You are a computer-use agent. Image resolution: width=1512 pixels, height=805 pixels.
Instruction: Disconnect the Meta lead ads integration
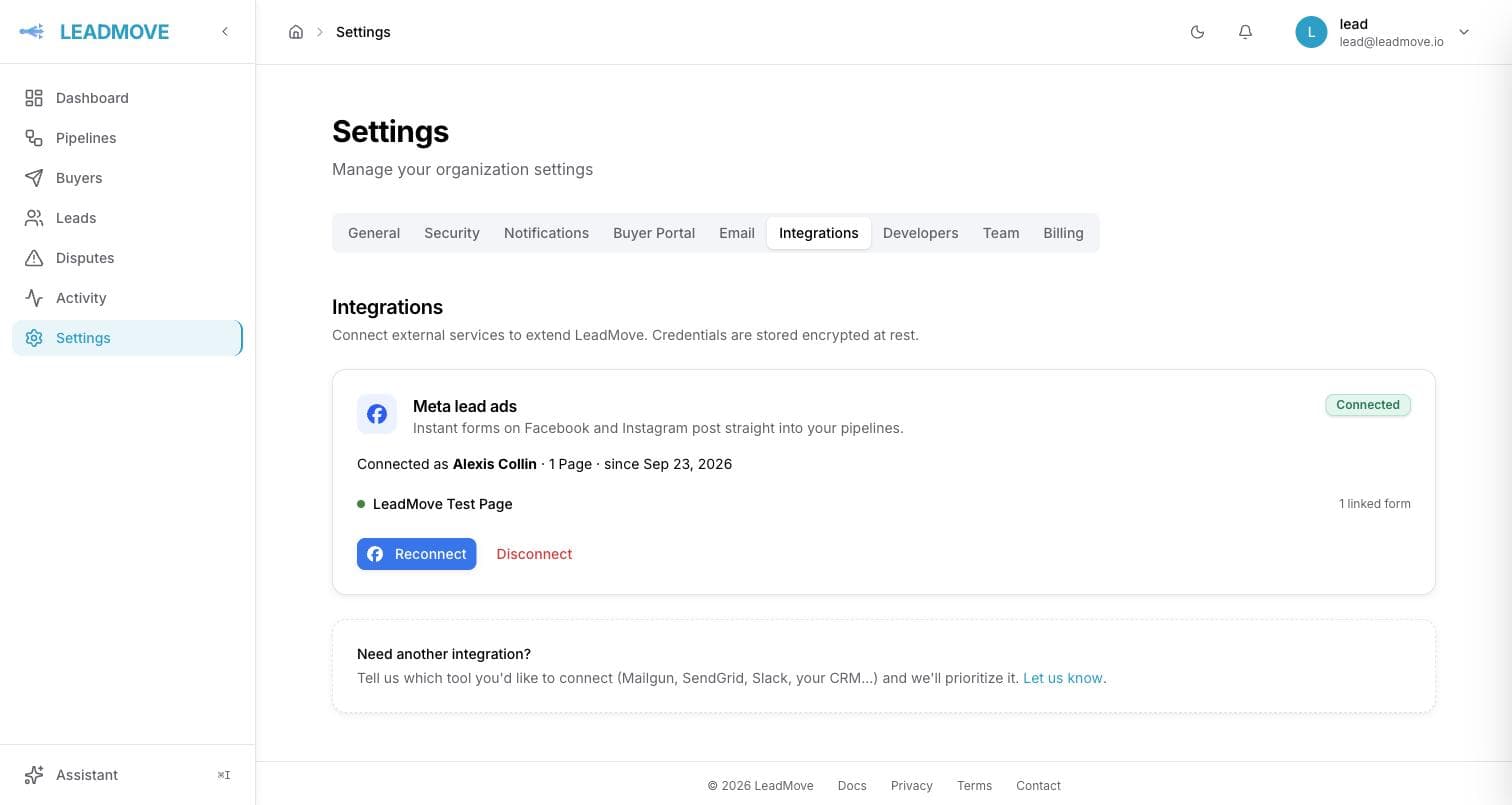tap(534, 554)
